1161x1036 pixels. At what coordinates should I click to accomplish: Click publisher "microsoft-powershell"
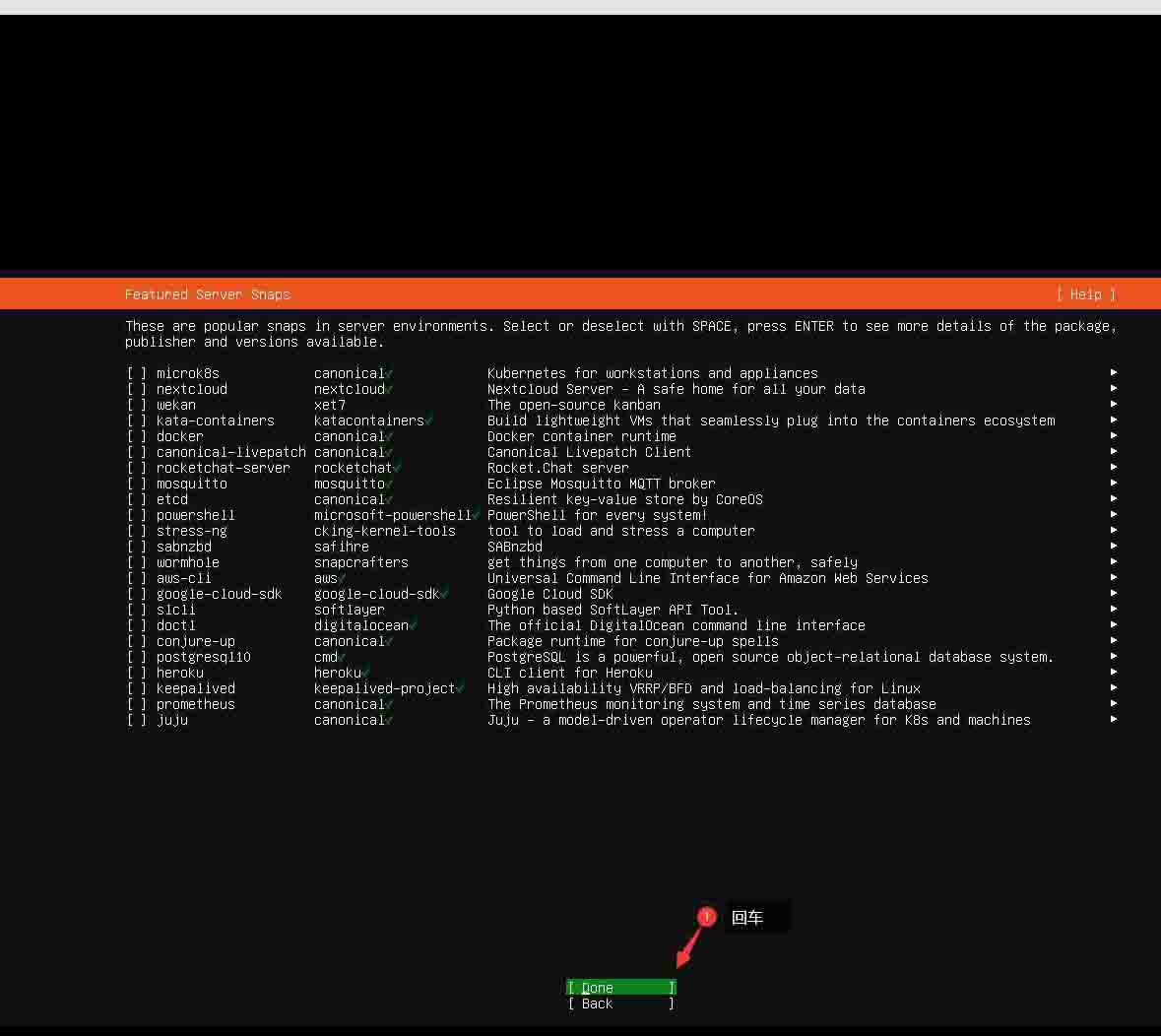pyautogui.click(x=393, y=515)
